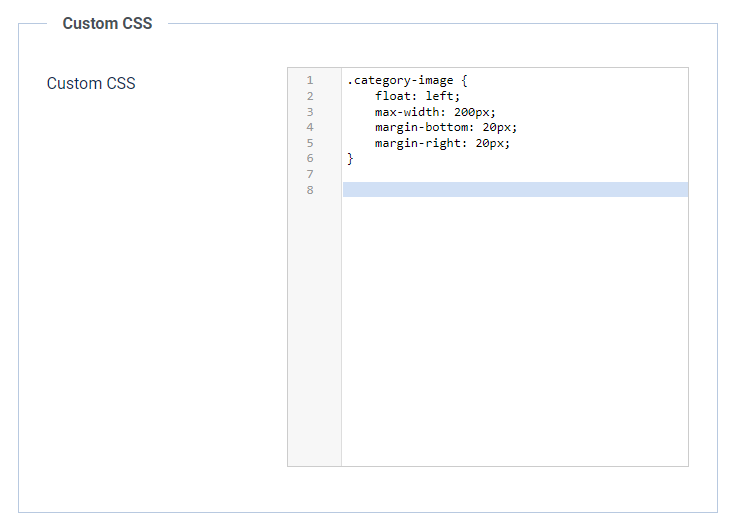740x532 pixels.
Task: Click the highlighted active line 8
Action: coord(515,190)
